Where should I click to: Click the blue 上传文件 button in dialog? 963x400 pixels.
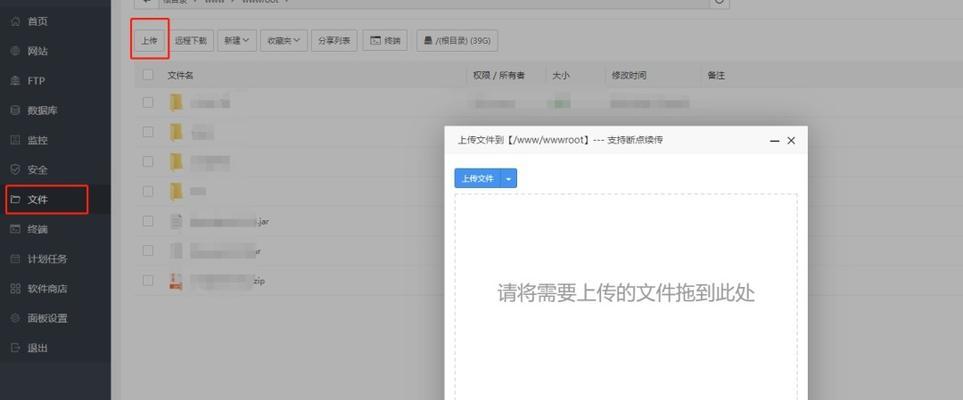pyautogui.click(x=478, y=178)
